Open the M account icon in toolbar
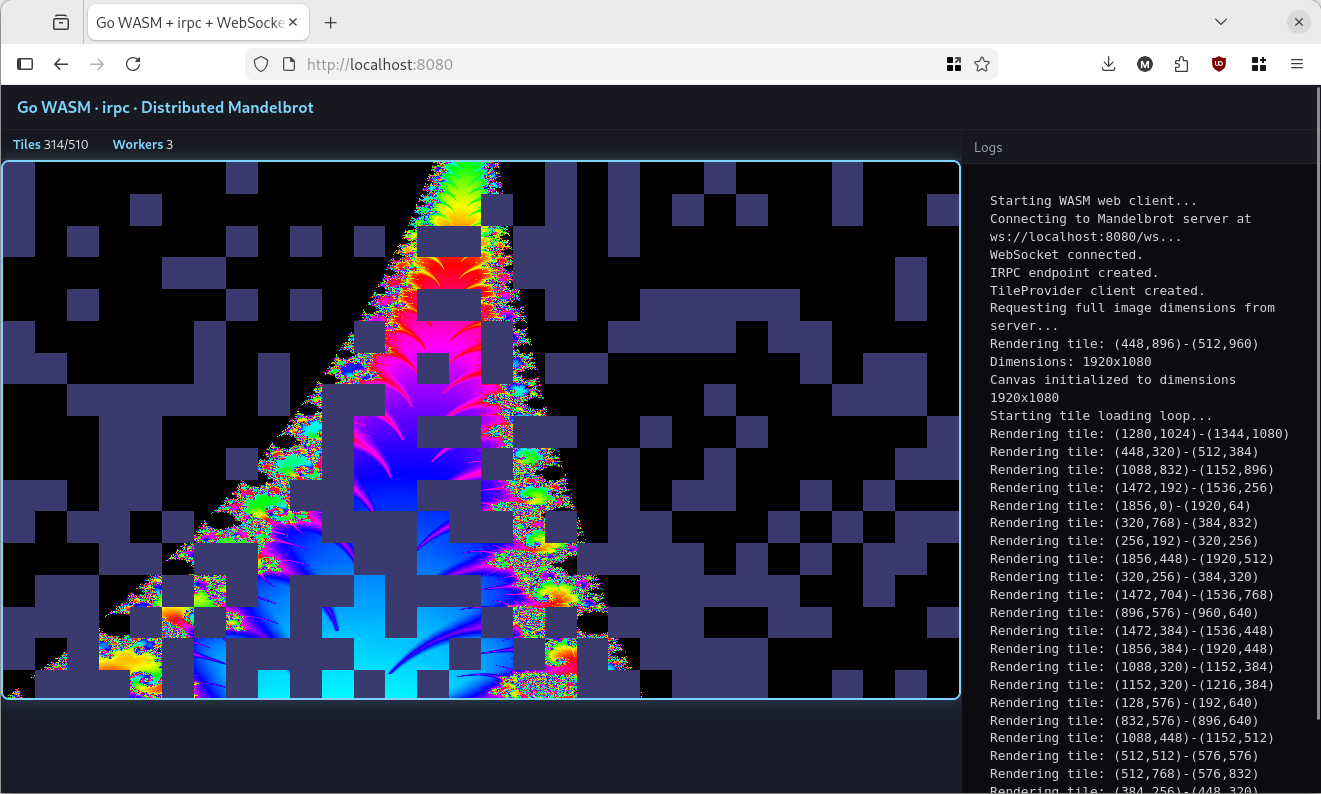This screenshot has width=1321, height=794. click(x=1145, y=64)
